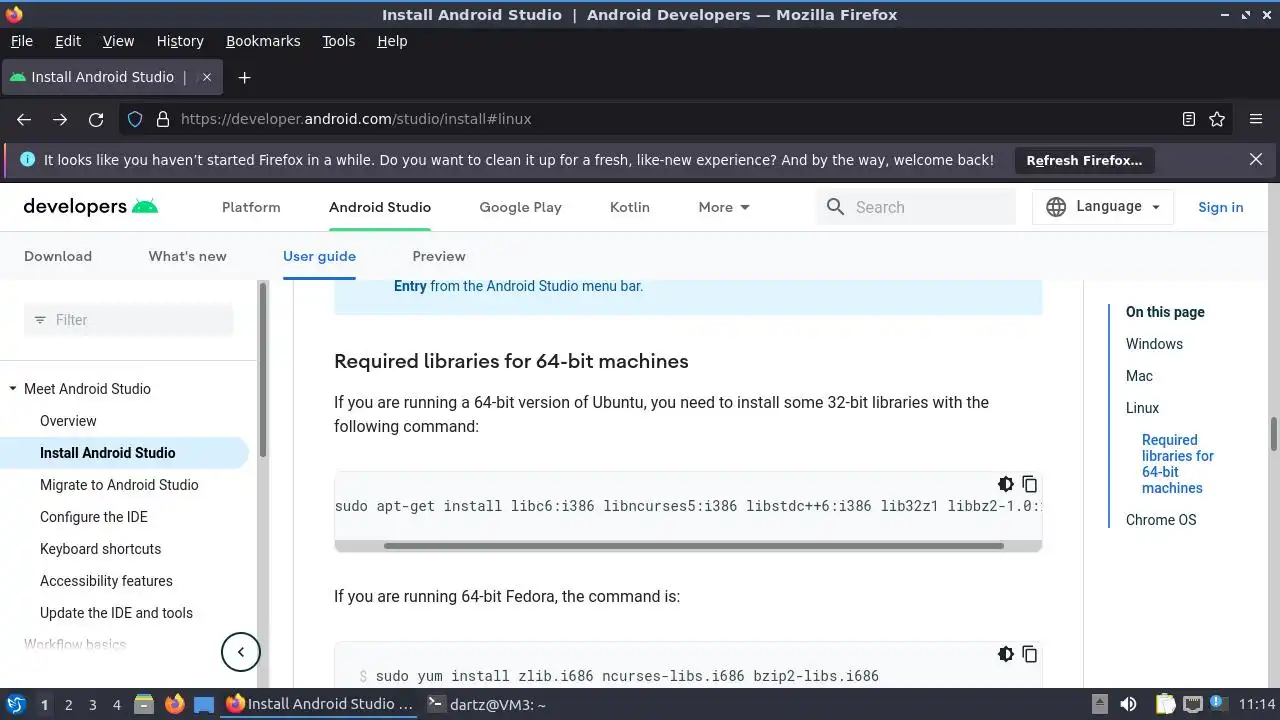Go to the Android developers logo home
Viewport: 1280px width, 720px height.
91,207
